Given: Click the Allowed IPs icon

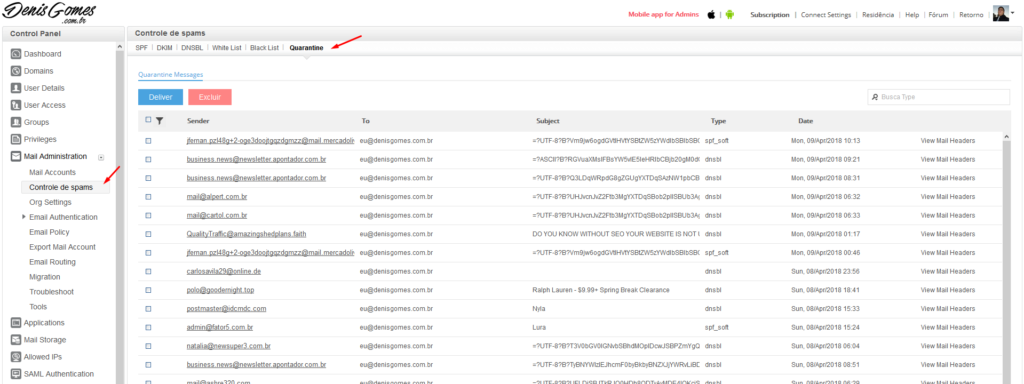Looking at the screenshot, I should pos(16,357).
